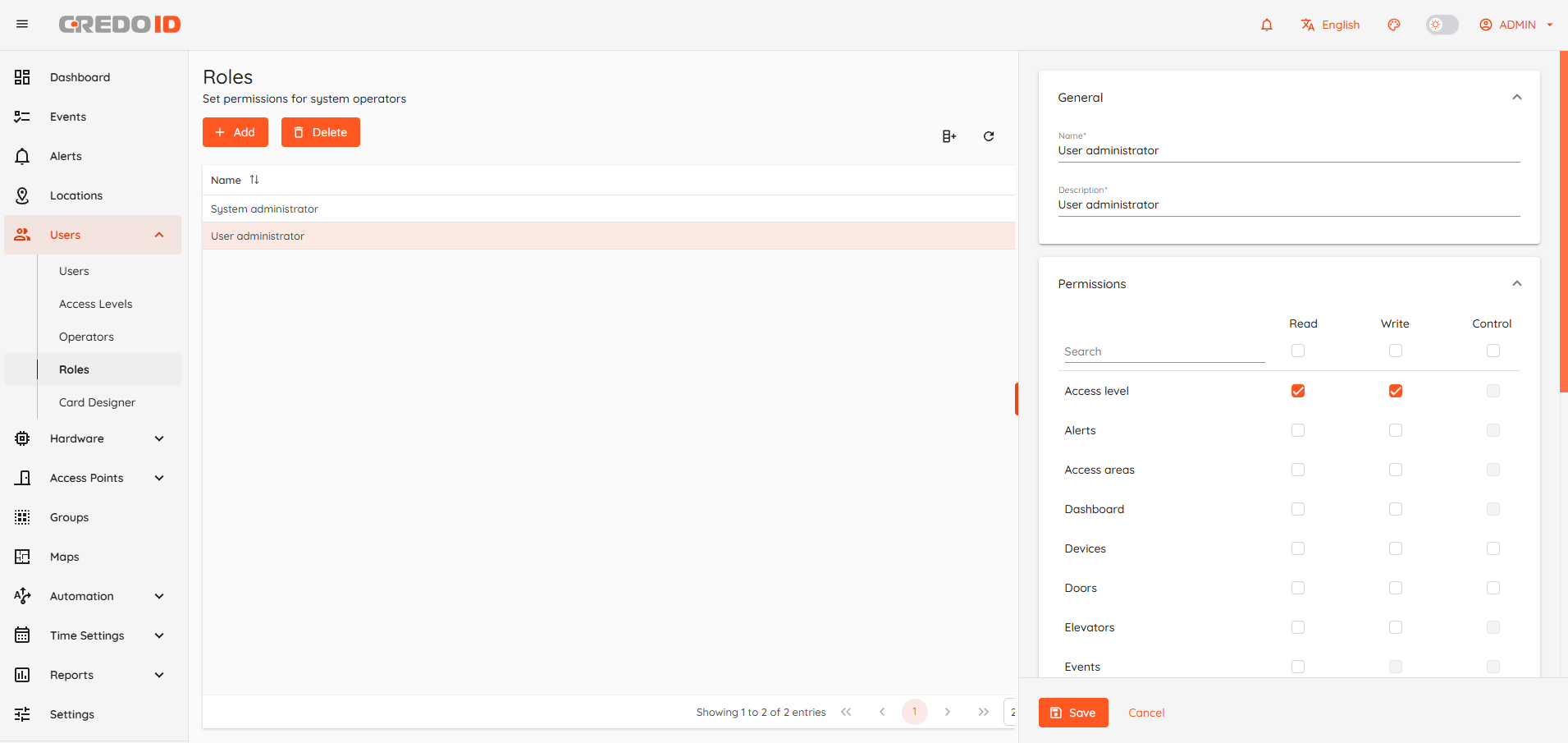Image resolution: width=1568 pixels, height=743 pixels.
Task: Cancel editing the role
Action: point(1146,713)
